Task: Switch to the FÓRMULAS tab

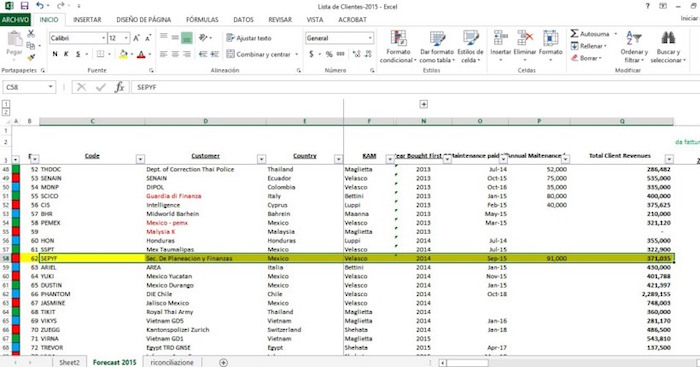Action: [202, 20]
